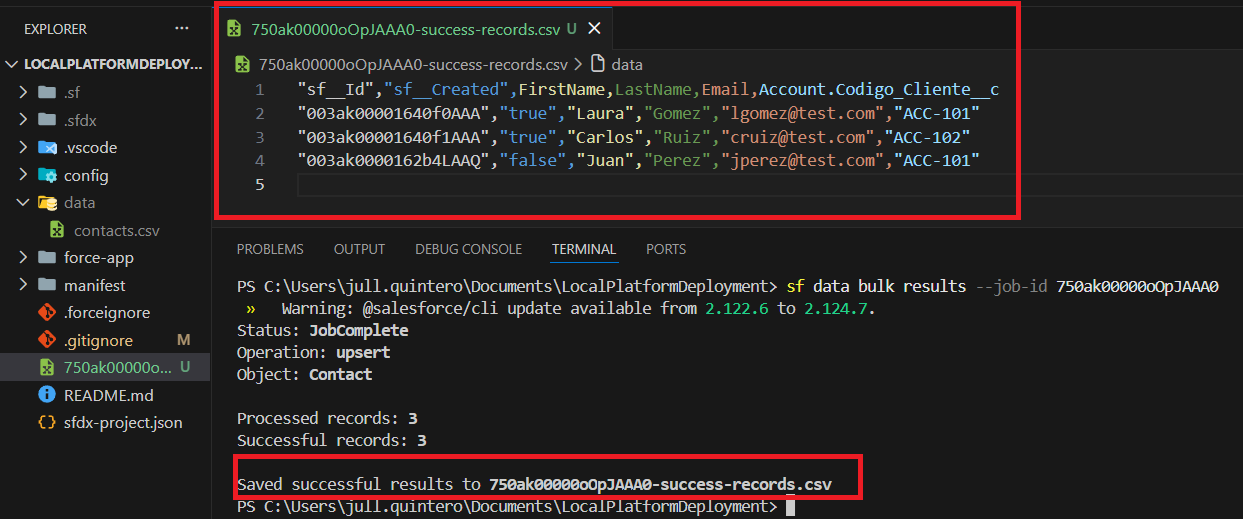Open the Explorer more actions ellipsis
The width and height of the screenshot is (1243, 519).
point(181,29)
